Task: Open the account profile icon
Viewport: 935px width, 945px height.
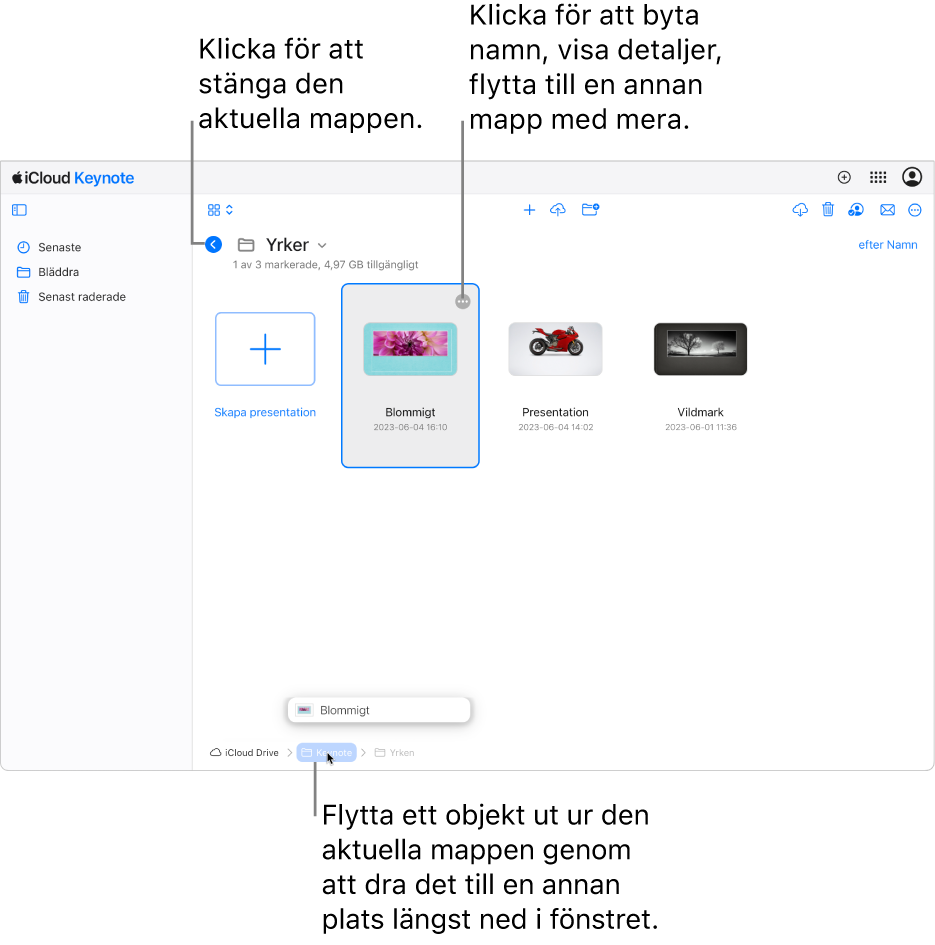Action: (x=911, y=177)
